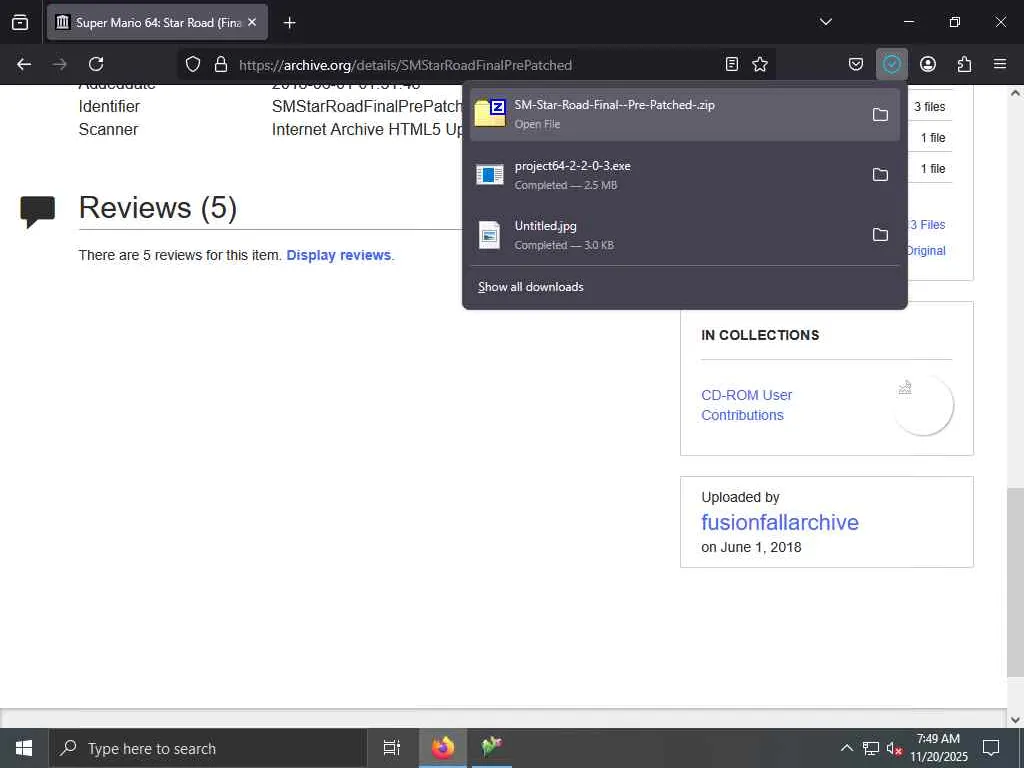Image resolution: width=1024 pixels, height=768 pixels.
Task: Open Firefox account menu
Action: point(927,64)
